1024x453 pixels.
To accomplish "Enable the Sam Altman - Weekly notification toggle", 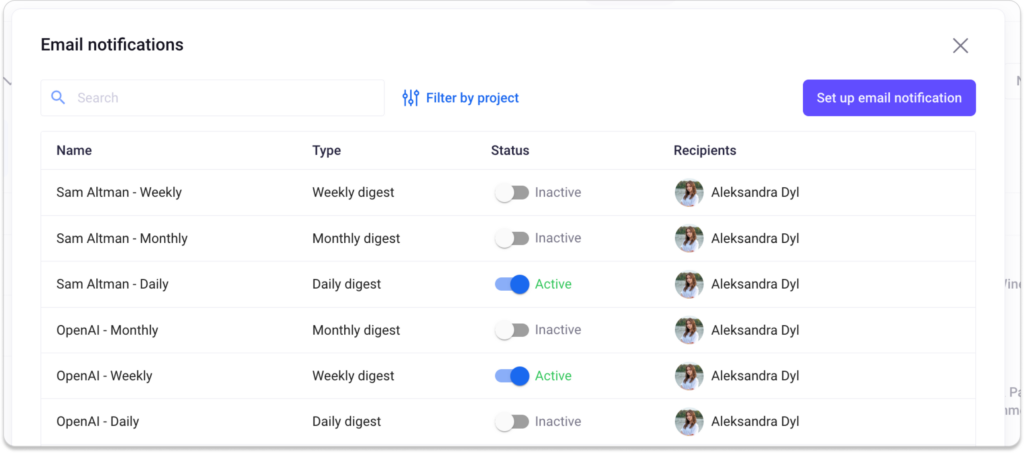I will [x=512, y=193].
